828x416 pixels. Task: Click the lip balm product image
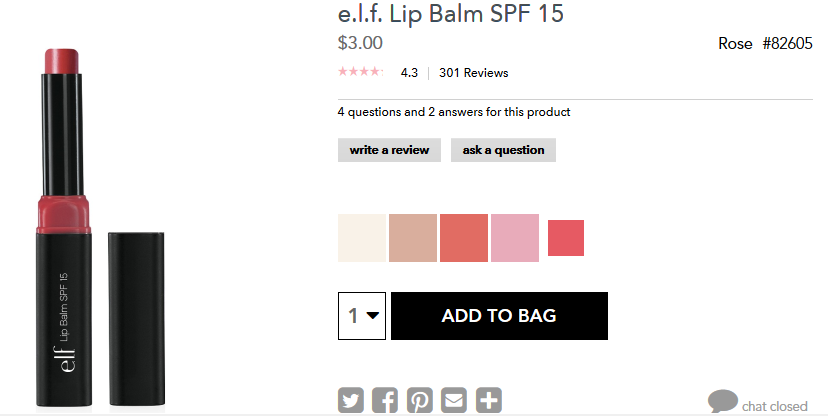pyautogui.click(x=100, y=227)
